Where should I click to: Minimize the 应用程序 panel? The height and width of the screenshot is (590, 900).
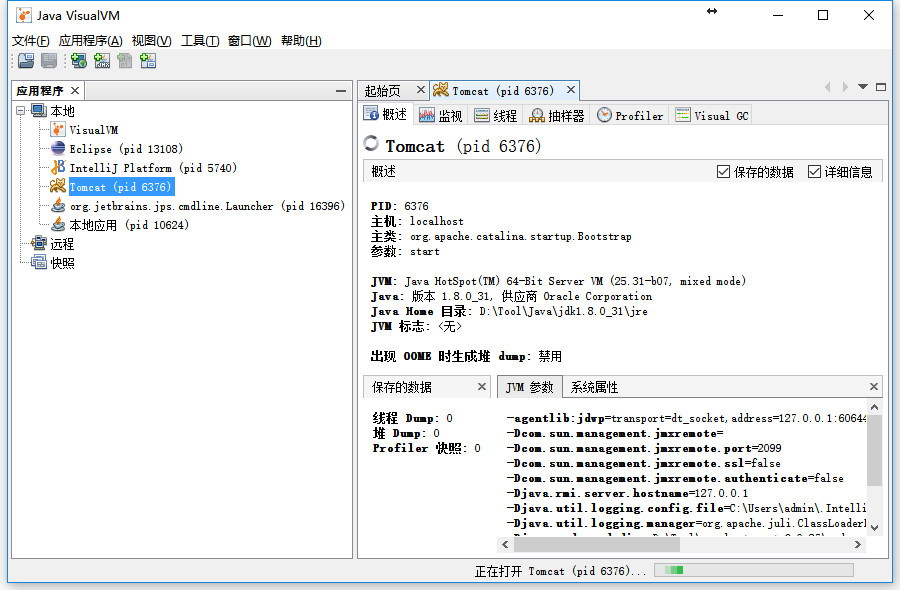click(341, 91)
